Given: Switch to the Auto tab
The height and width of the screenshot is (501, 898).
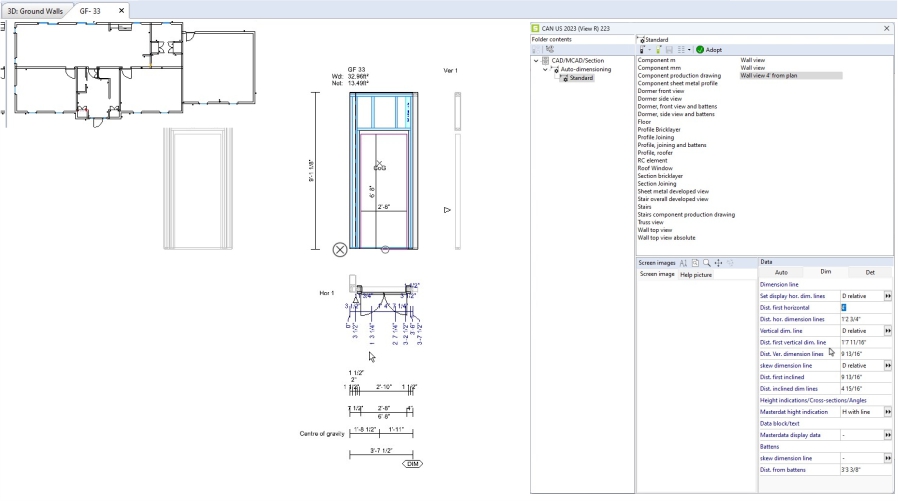Looking at the screenshot, I should point(781,272).
